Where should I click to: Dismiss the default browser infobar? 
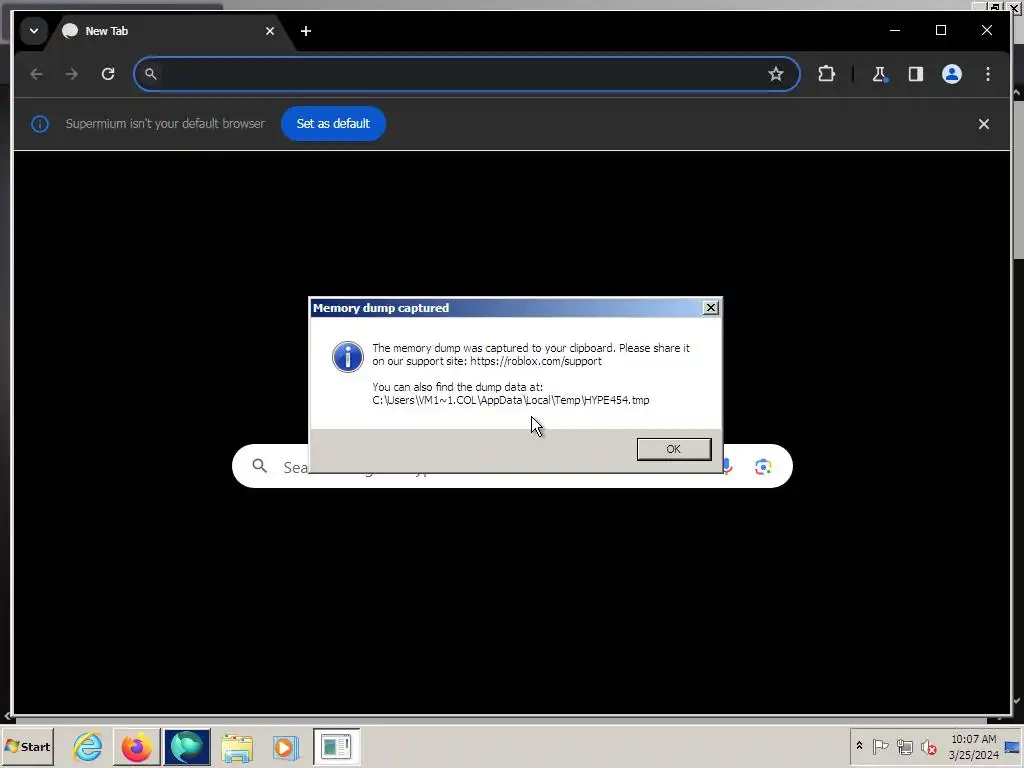[x=984, y=123]
